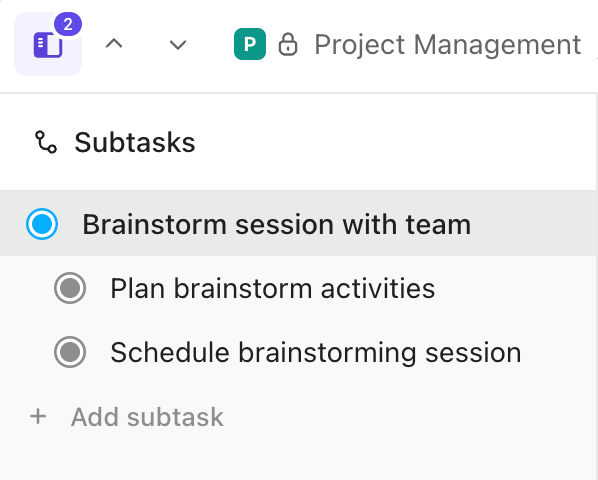Click empty space right of Subtasks heading
598x480 pixels.
(393, 142)
